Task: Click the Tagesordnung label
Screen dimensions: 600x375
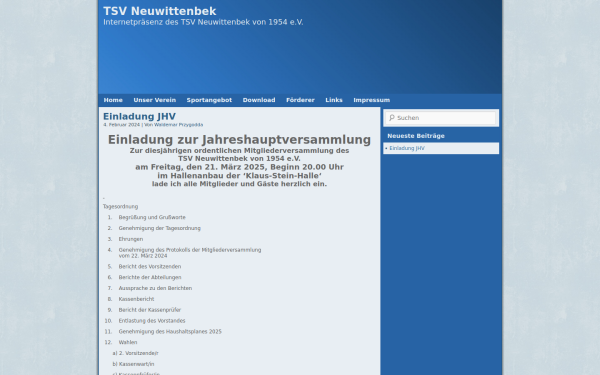Action: coord(120,207)
